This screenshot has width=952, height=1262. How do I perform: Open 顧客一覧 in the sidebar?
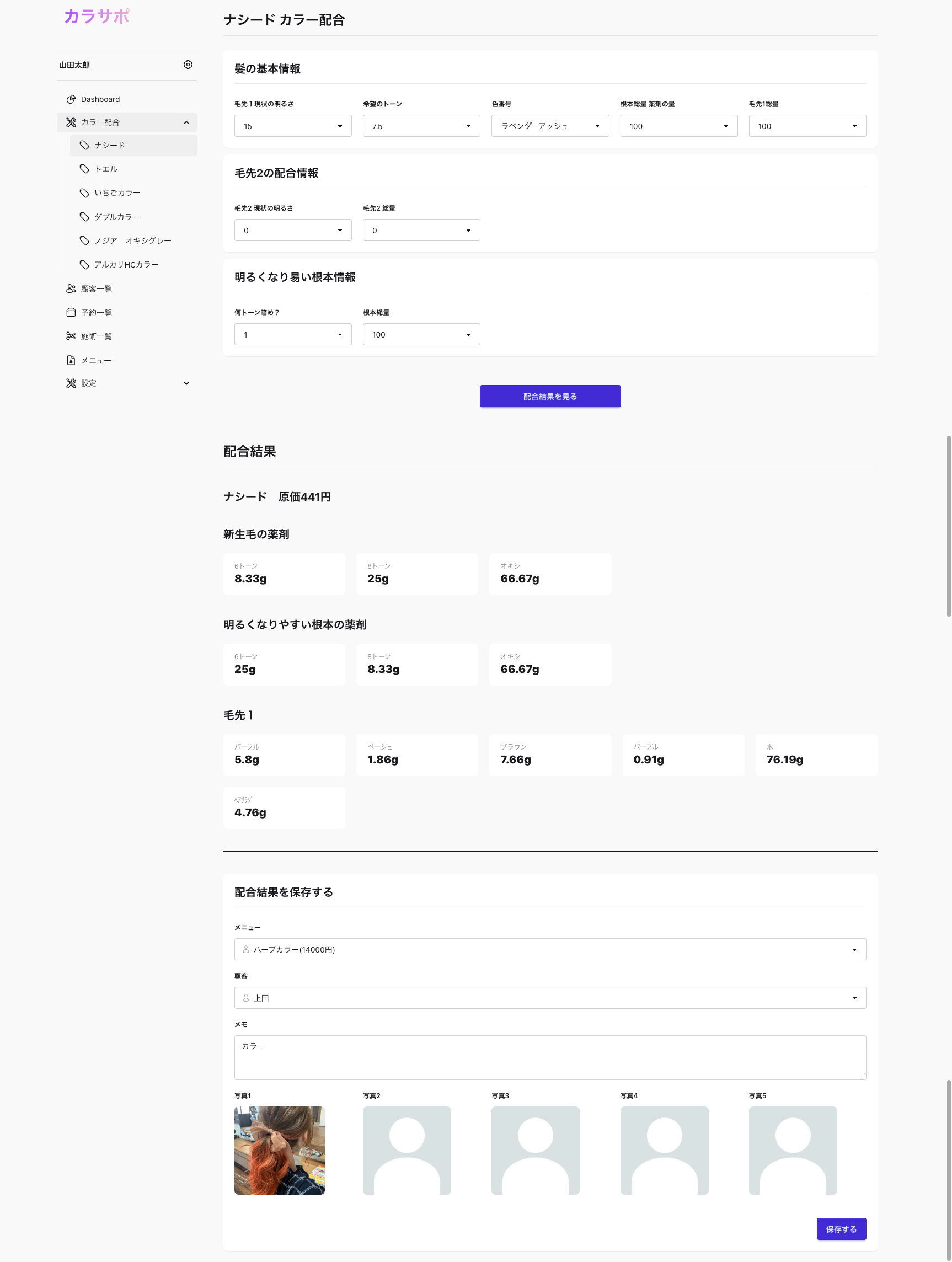click(127, 288)
